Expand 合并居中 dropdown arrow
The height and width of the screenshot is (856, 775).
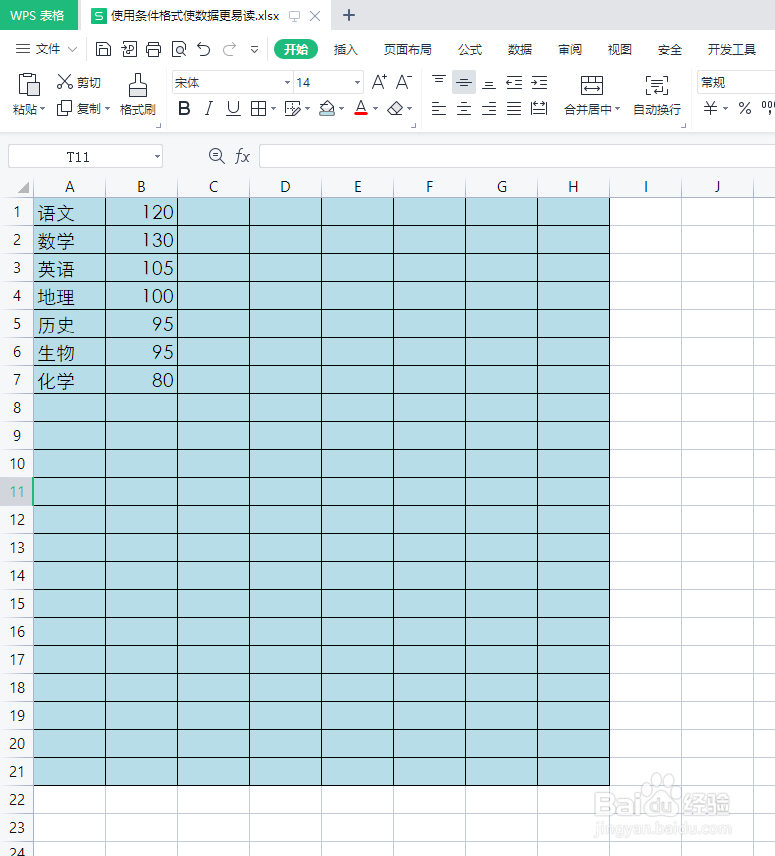coord(618,109)
